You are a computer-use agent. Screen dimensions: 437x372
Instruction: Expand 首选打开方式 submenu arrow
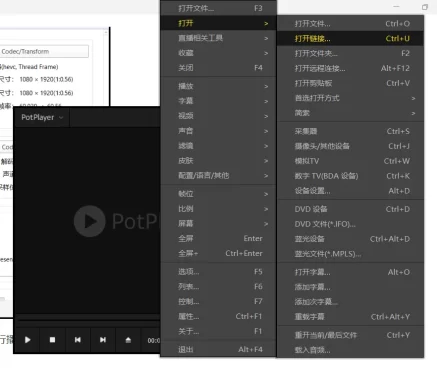point(413,98)
